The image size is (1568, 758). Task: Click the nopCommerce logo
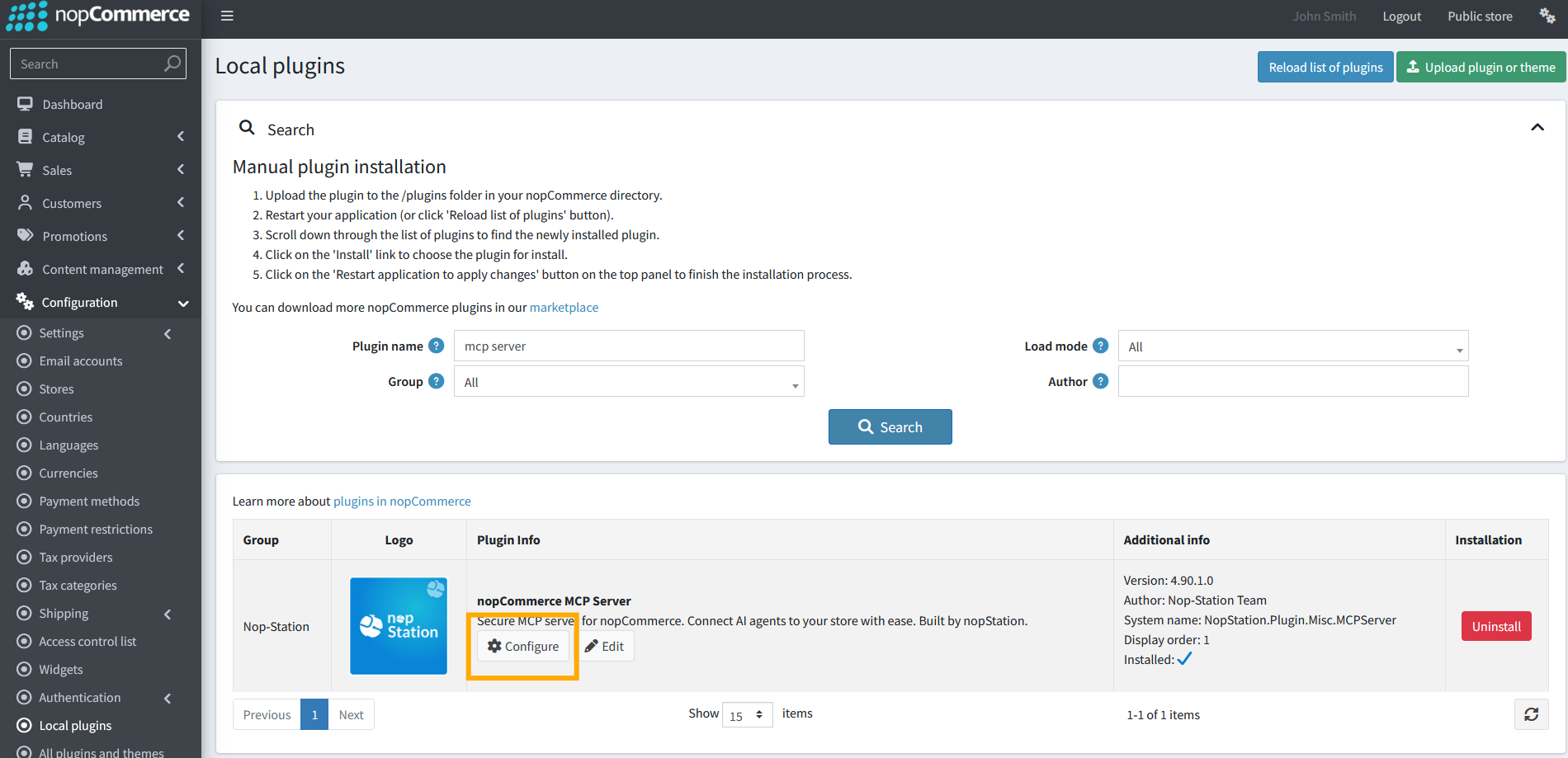coord(98,16)
